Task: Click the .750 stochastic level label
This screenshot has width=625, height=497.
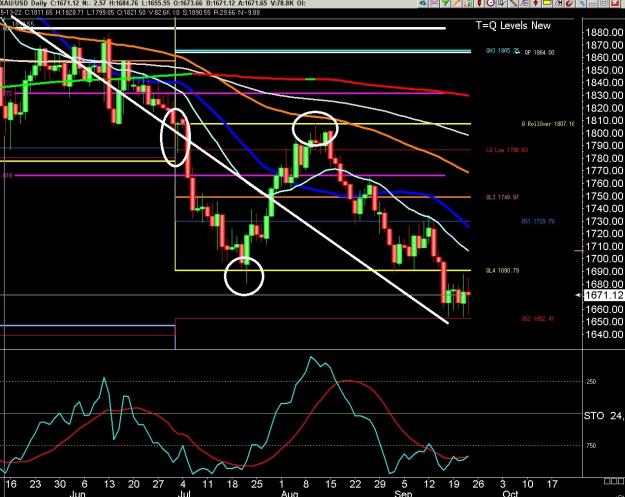Action: (x=591, y=446)
